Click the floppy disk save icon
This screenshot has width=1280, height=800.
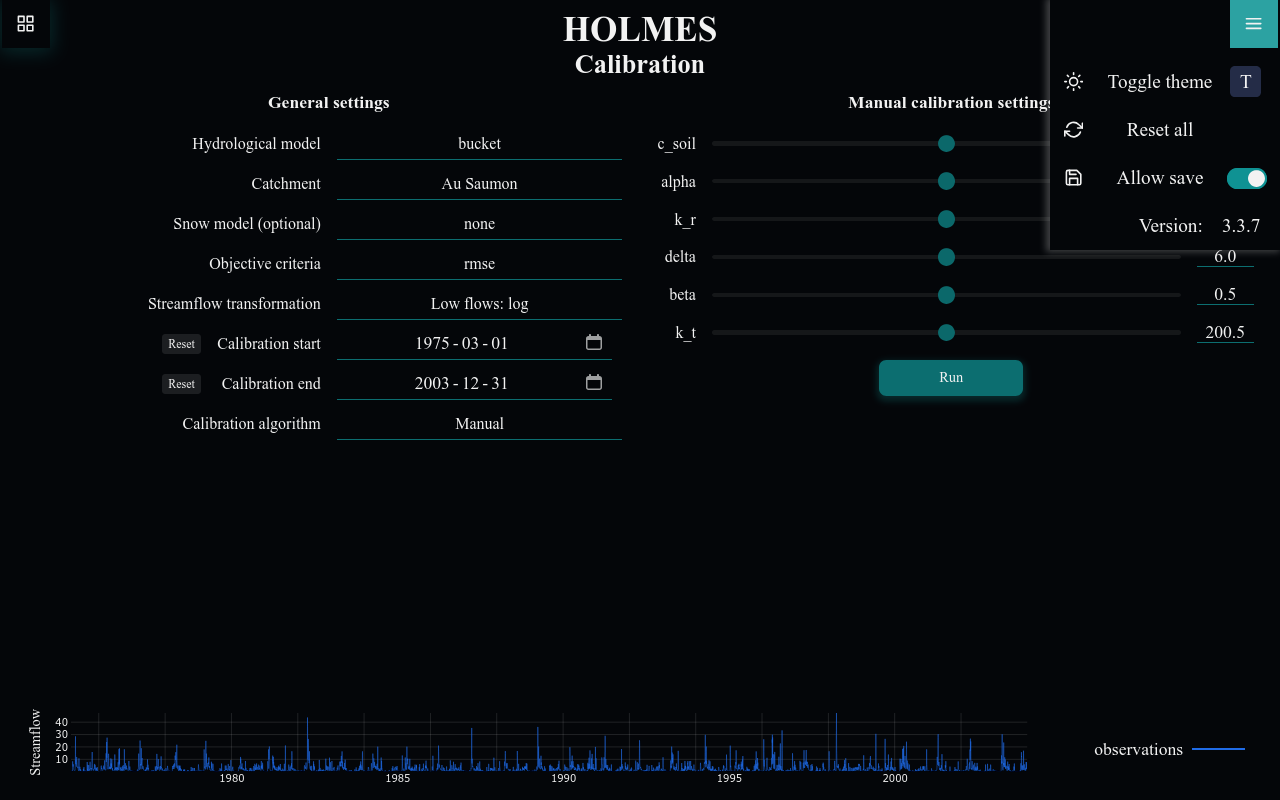tap(1073, 177)
